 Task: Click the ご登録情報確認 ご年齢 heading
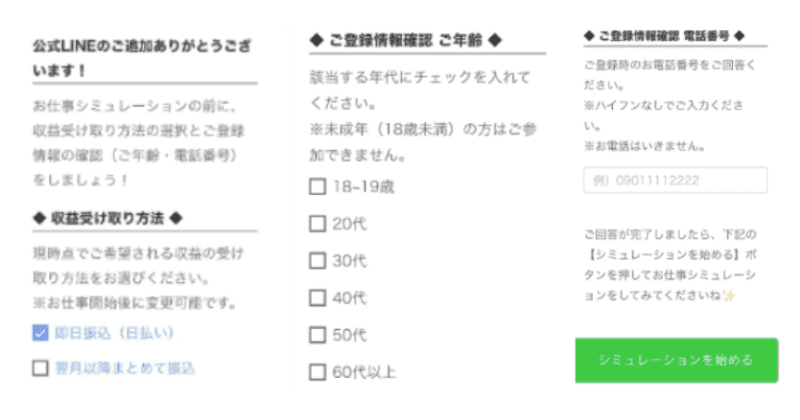(x=405, y=40)
